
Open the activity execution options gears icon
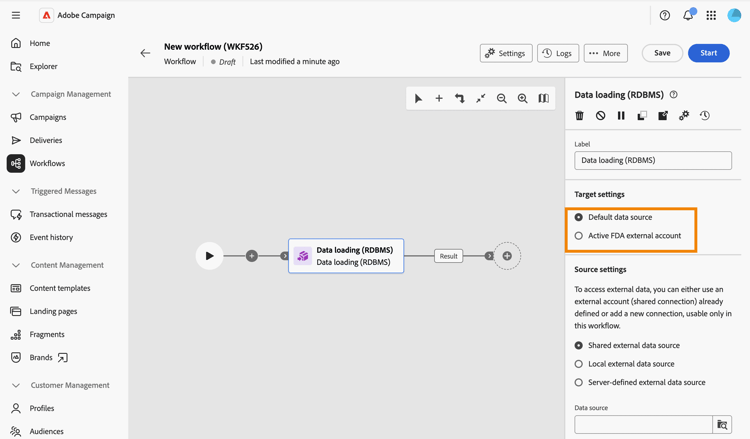684,115
